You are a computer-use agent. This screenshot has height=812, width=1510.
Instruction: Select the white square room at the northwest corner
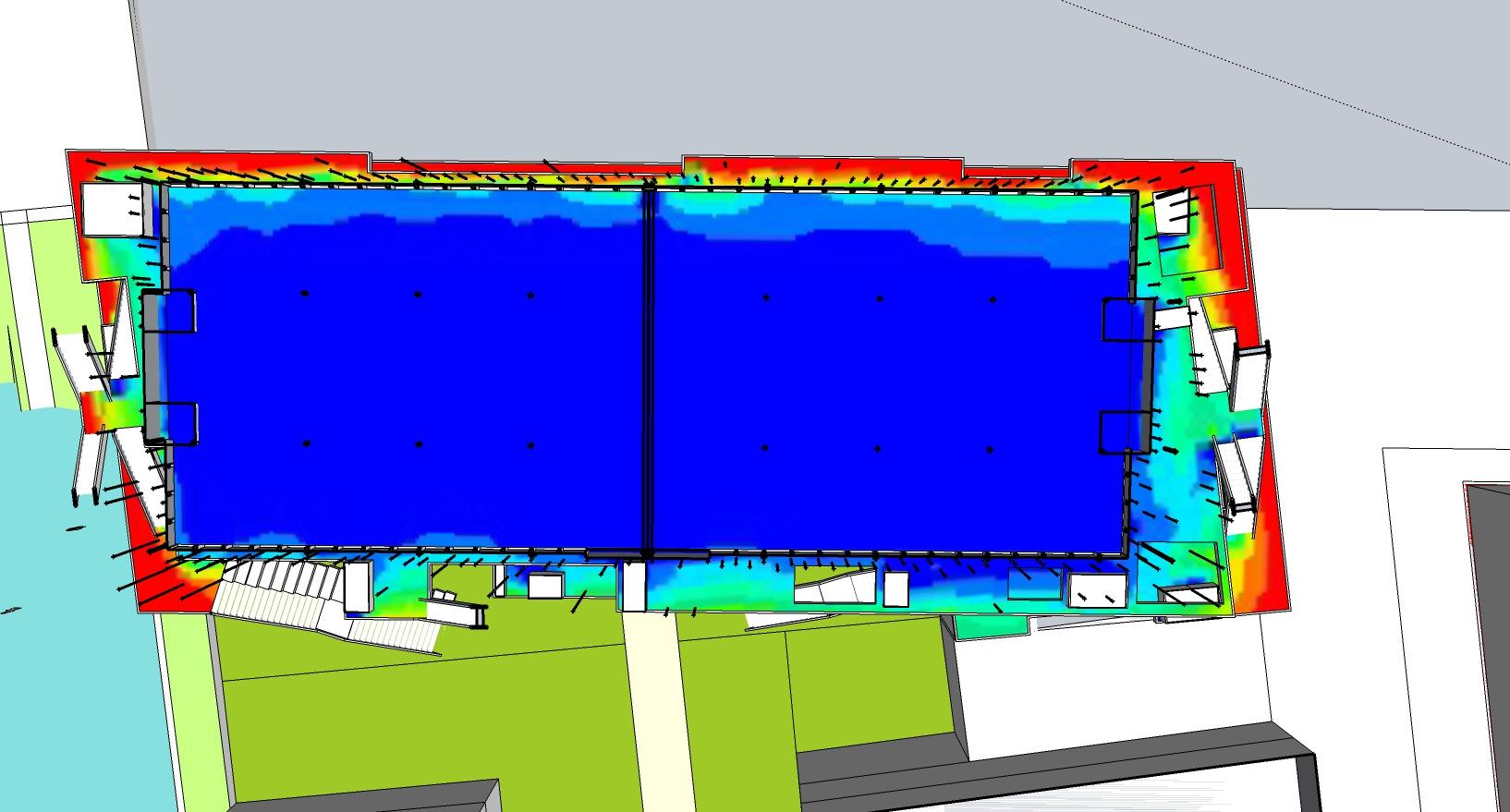(x=111, y=210)
